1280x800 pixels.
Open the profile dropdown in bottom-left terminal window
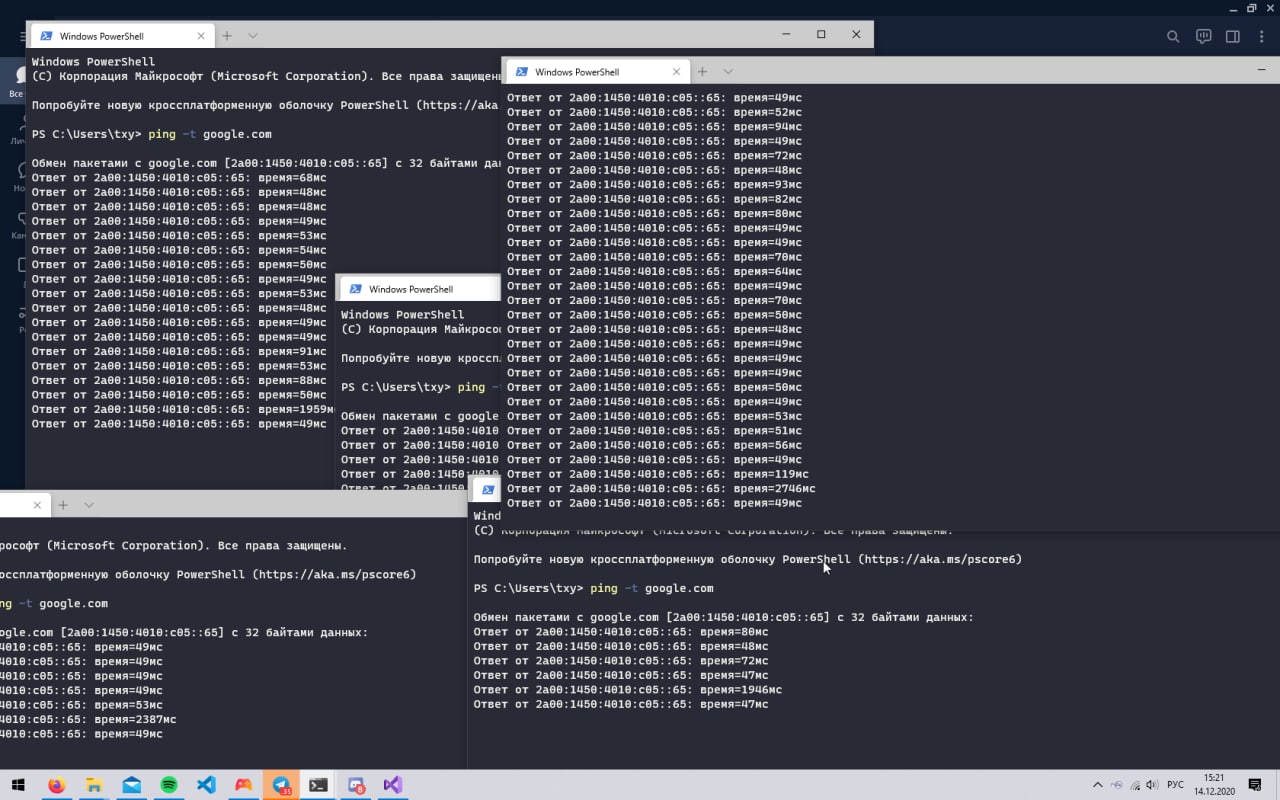click(89, 505)
